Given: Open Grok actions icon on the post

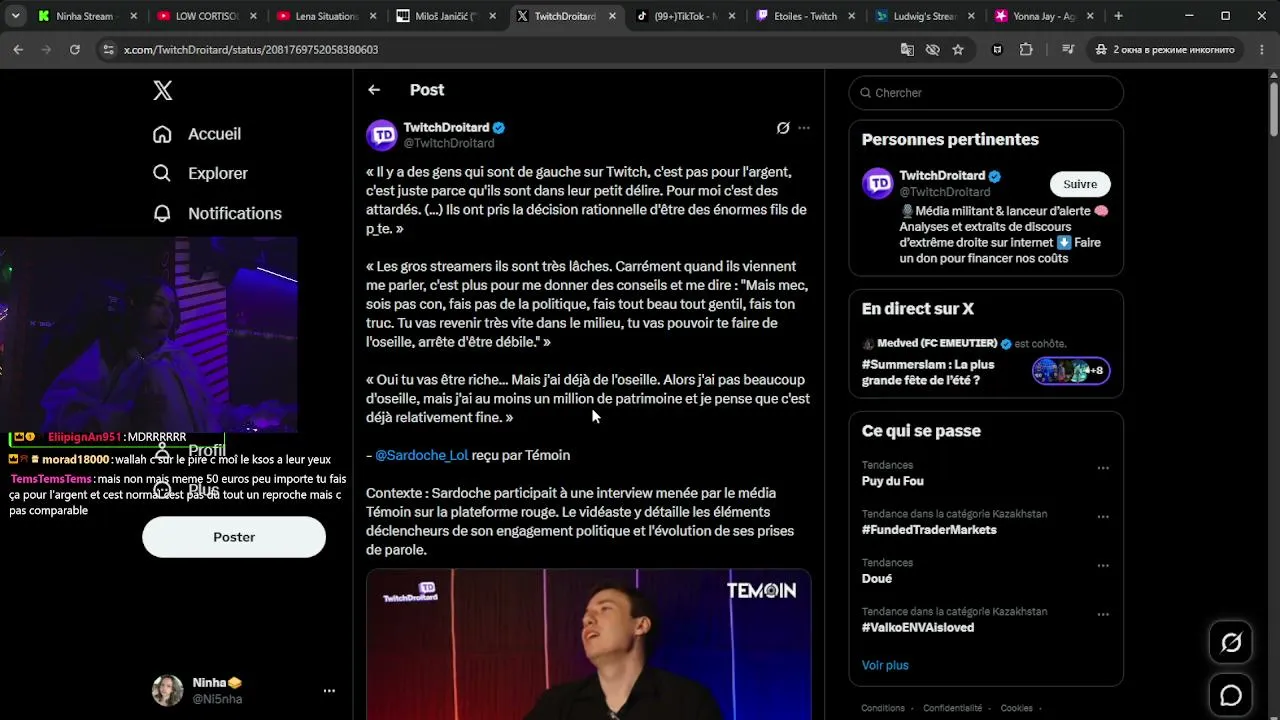Looking at the screenshot, I should pos(783,128).
